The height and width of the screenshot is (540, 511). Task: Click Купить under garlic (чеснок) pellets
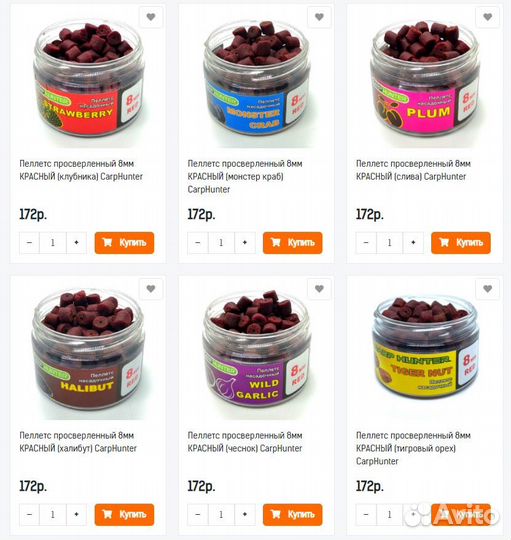(293, 515)
